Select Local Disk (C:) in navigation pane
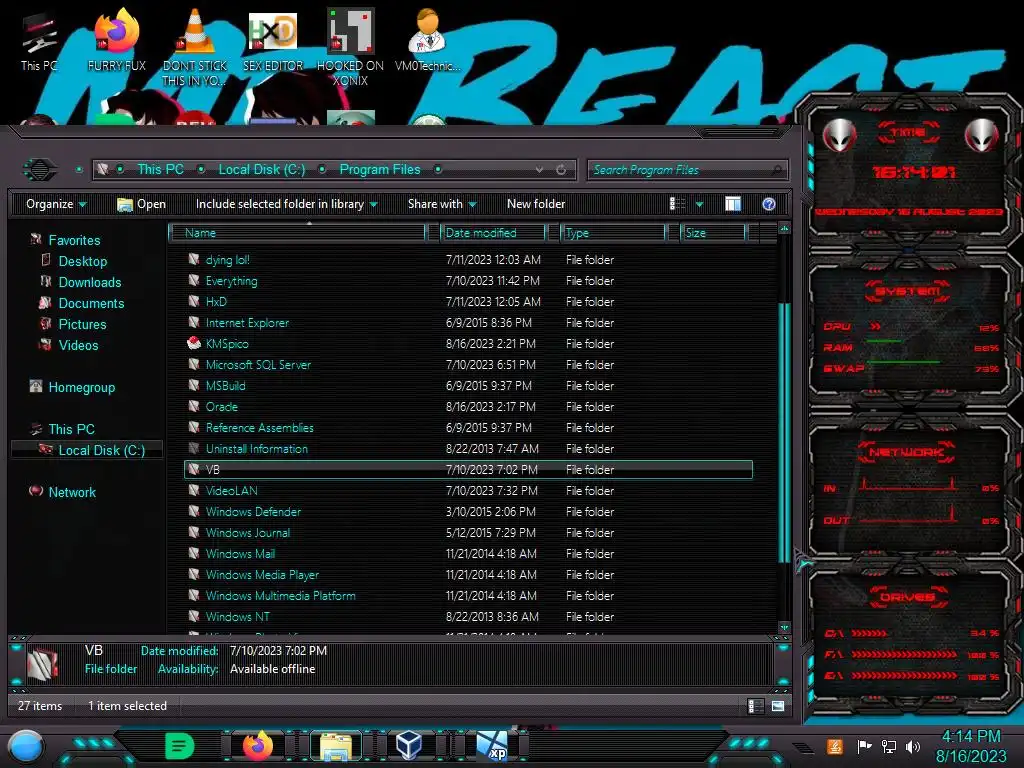The width and height of the screenshot is (1024, 768). [x=102, y=450]
